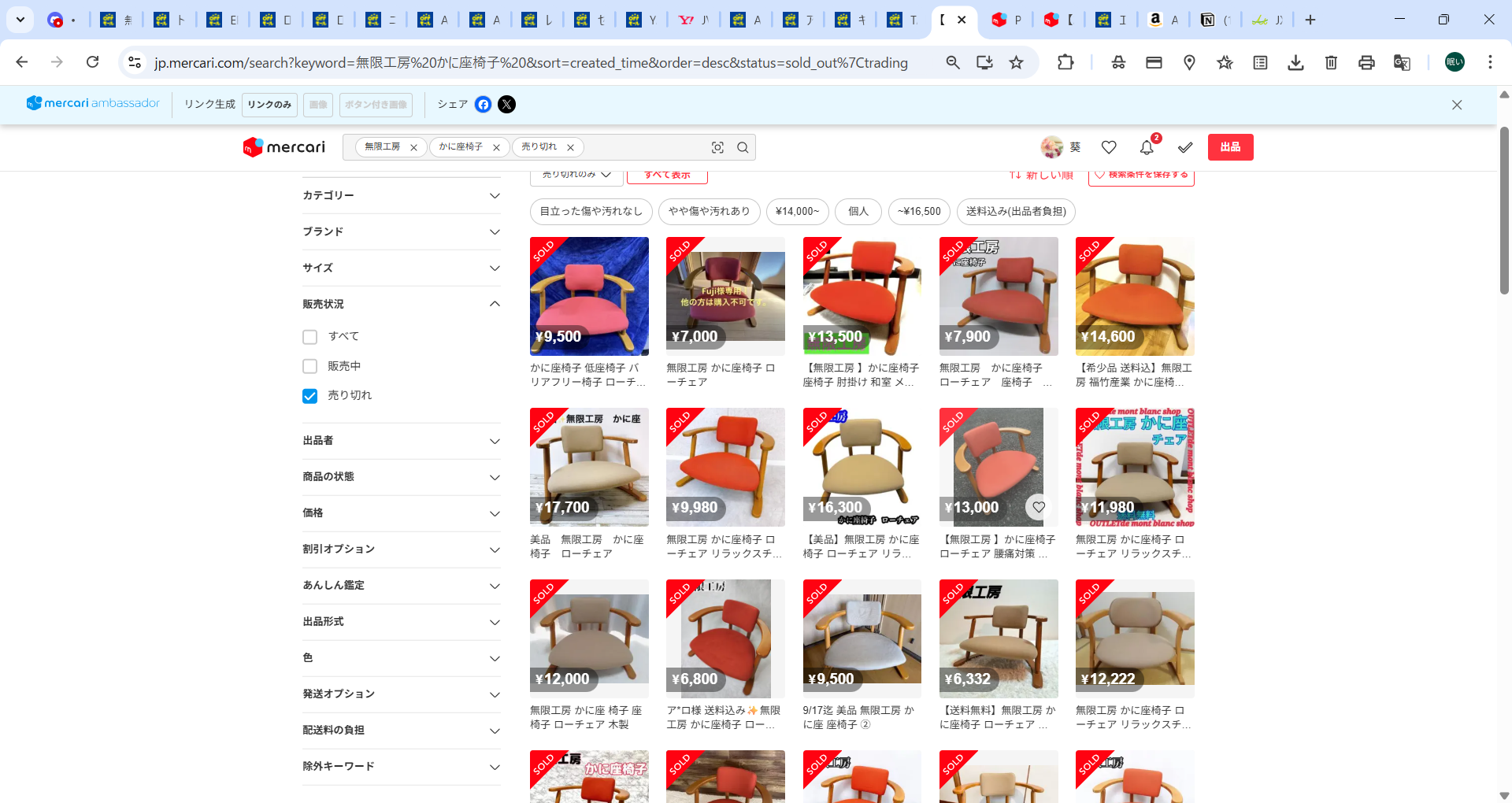This screenshot has width=1512, height=803.
Task: Remove the 無限工房 search keyword chip
Action: (x=413, y=147)
